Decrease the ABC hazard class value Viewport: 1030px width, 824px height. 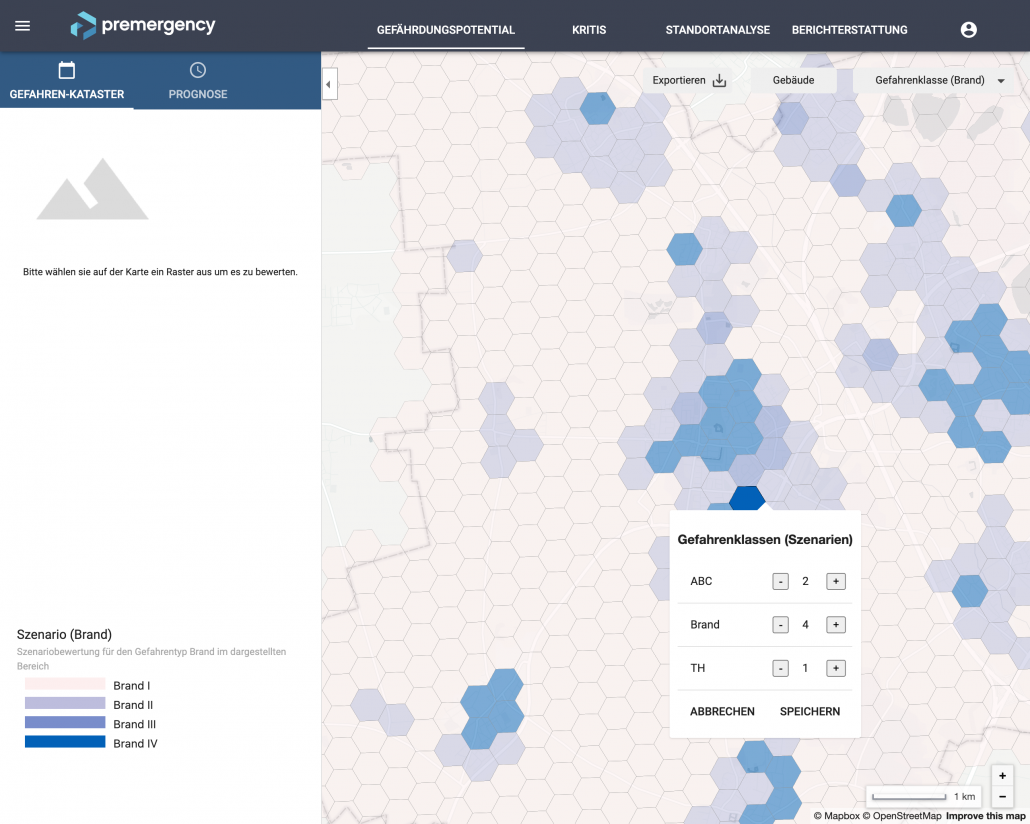tap(780, 582)
